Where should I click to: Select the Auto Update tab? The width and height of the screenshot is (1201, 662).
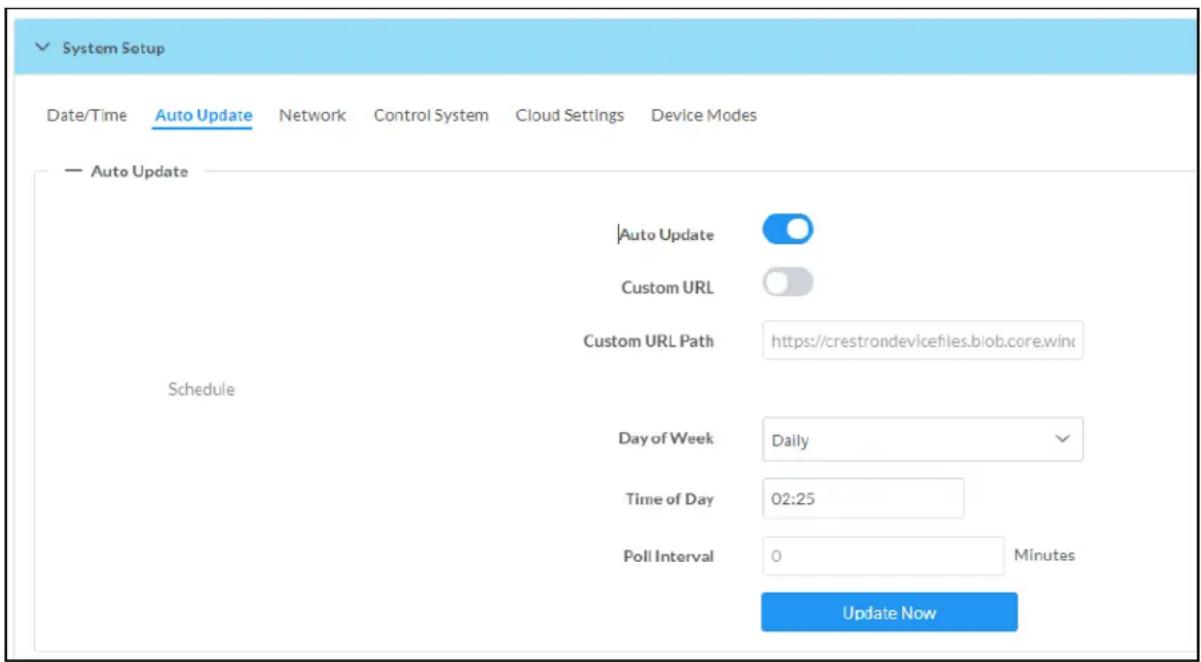203,115
